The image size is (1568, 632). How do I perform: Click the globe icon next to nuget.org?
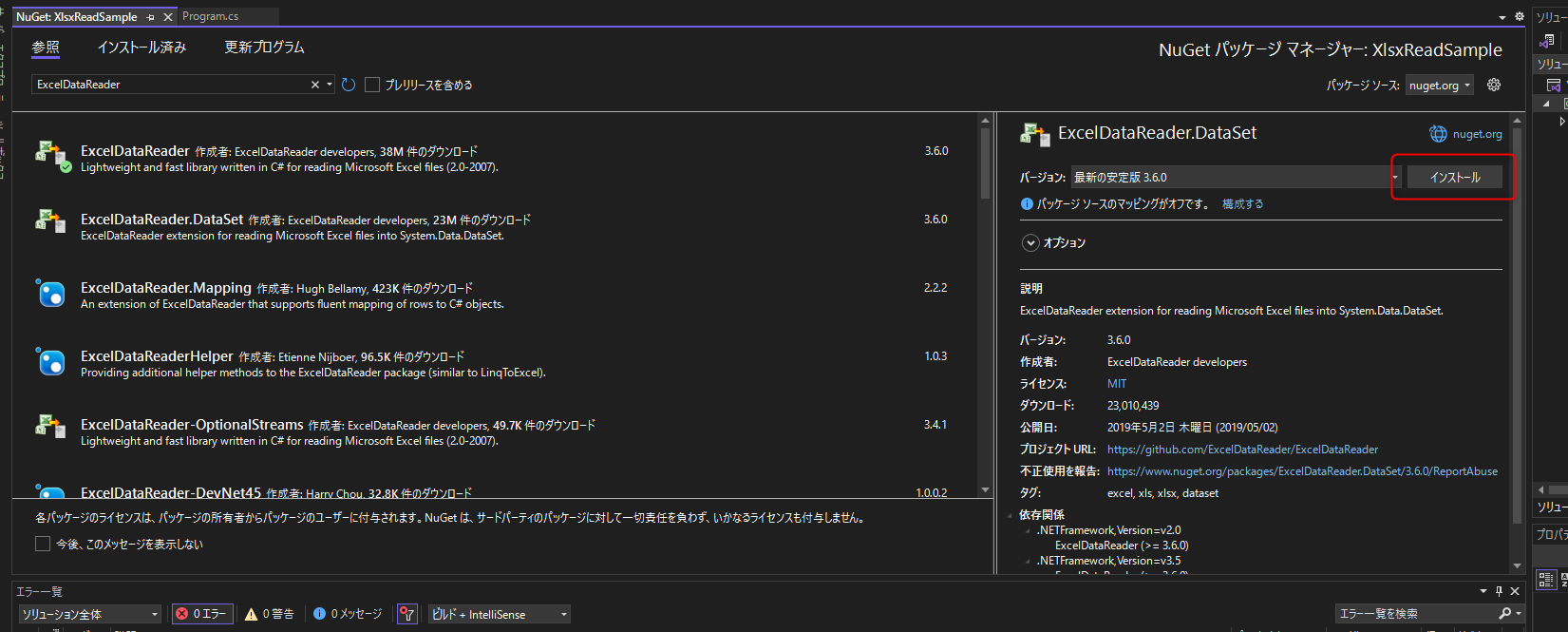pos(1438,134)
